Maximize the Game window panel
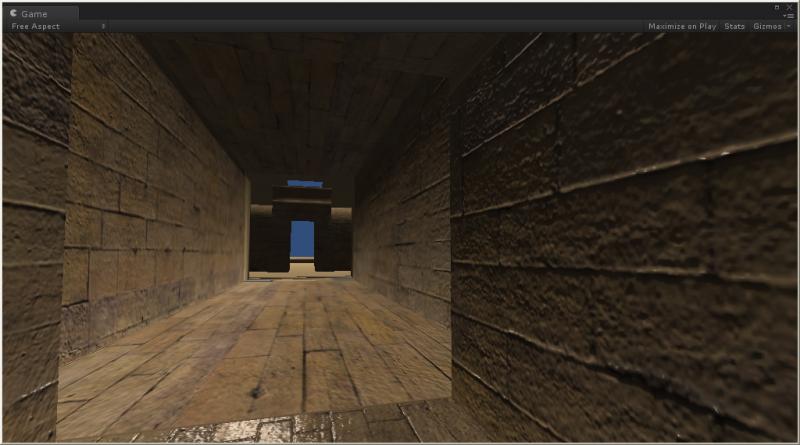The width and height of the screenshot is (800, 445). [x=777, y=8]
